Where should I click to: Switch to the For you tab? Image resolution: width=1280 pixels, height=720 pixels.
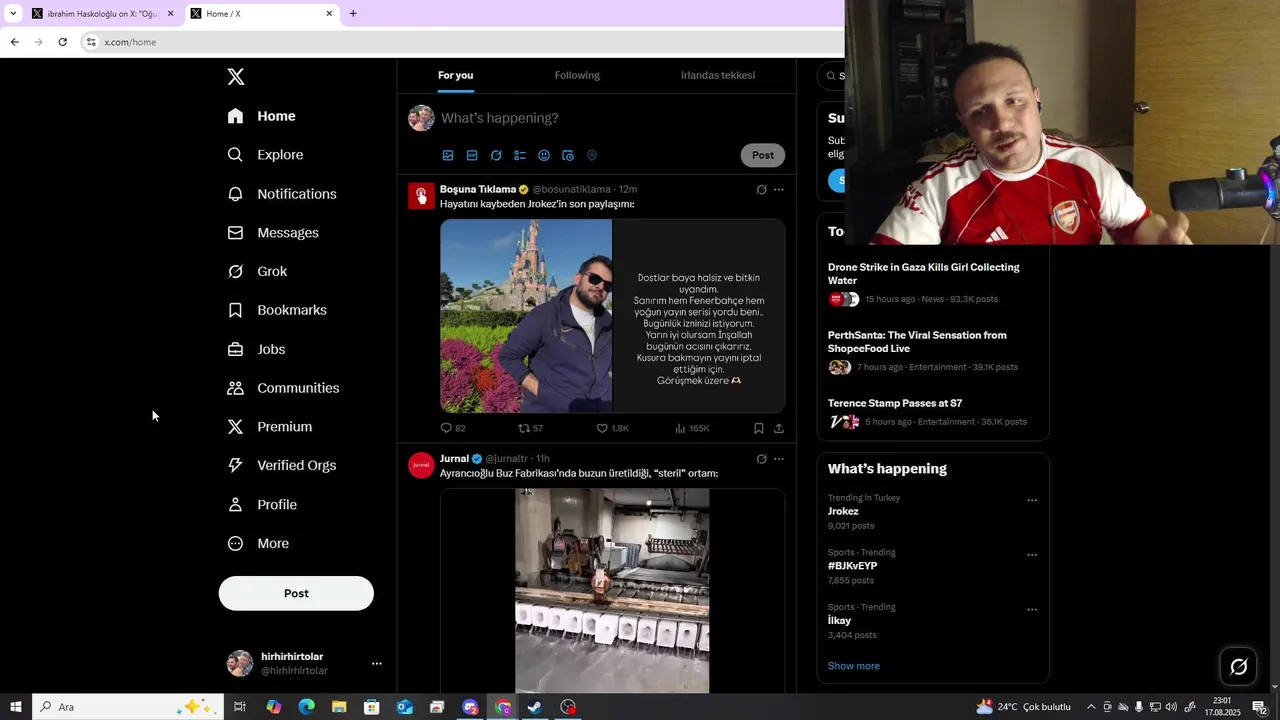pyautogui.click(x=455, y=76)
